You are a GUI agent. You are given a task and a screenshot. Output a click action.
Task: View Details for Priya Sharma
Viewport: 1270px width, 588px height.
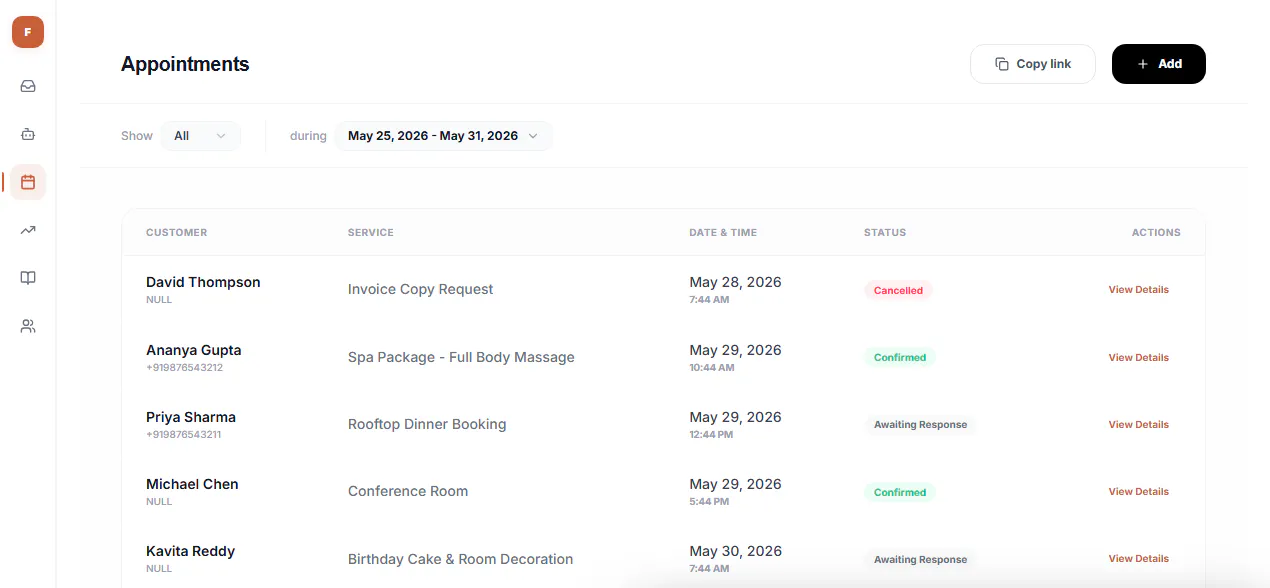[1138, 425]
